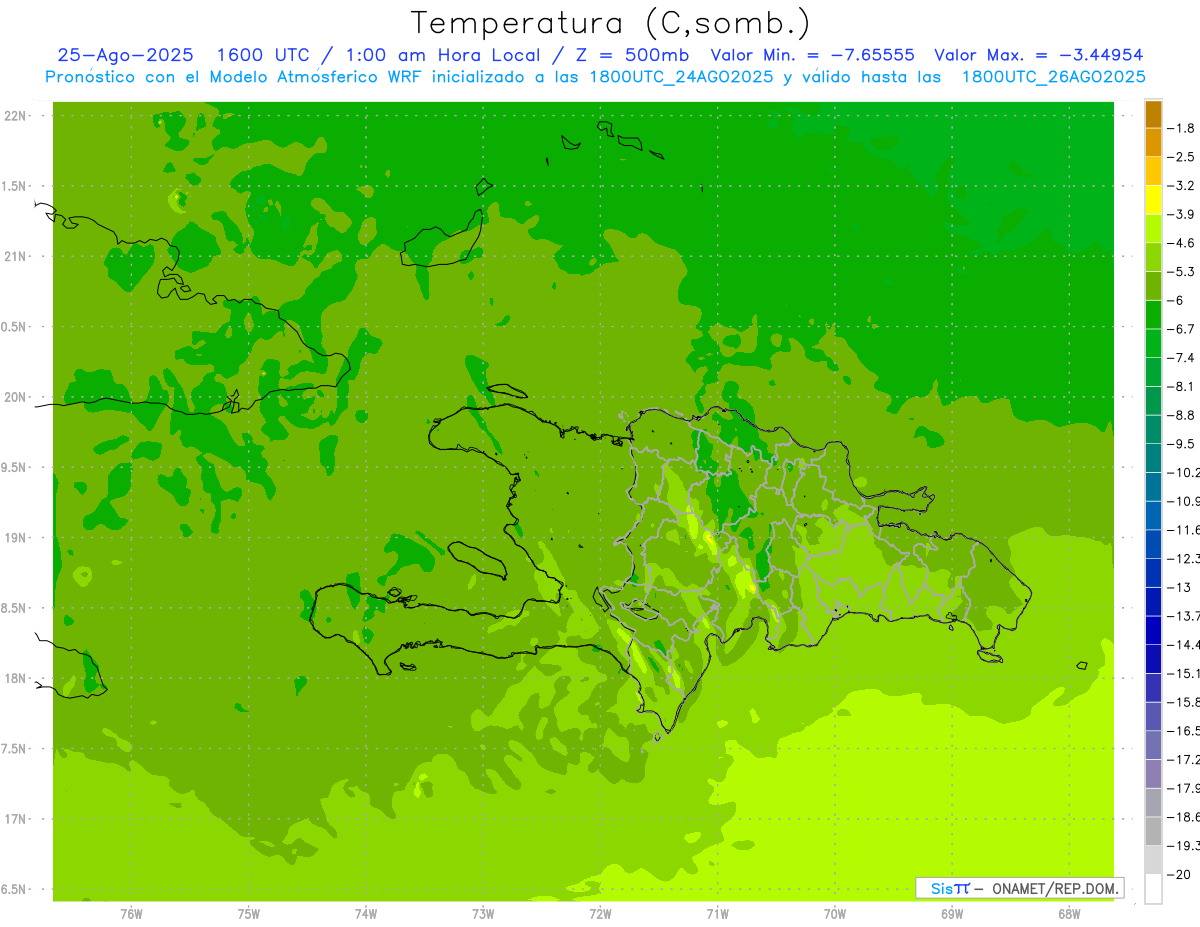
Task: Click the "1600 UTC" time label
Action: coord(264,55)
